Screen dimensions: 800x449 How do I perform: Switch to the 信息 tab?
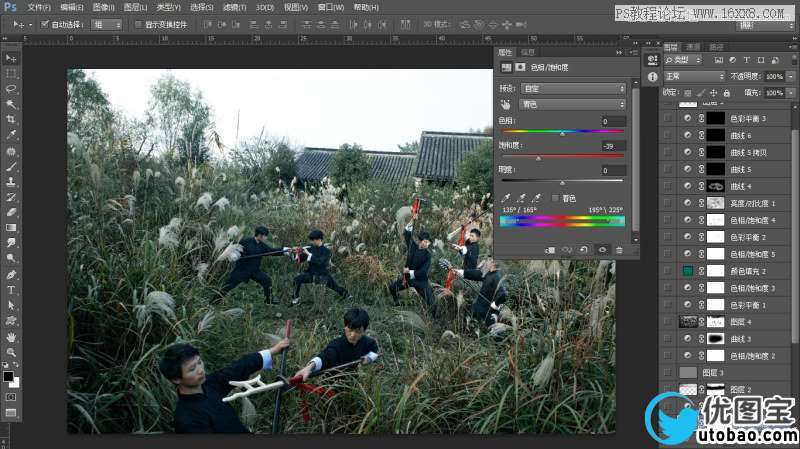(x=528, y=52)
